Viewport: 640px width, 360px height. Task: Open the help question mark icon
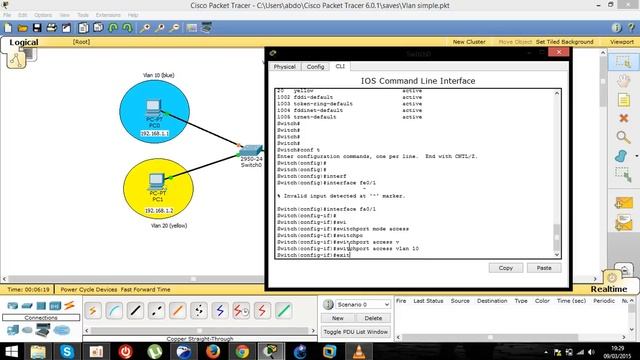click(631, 28)
